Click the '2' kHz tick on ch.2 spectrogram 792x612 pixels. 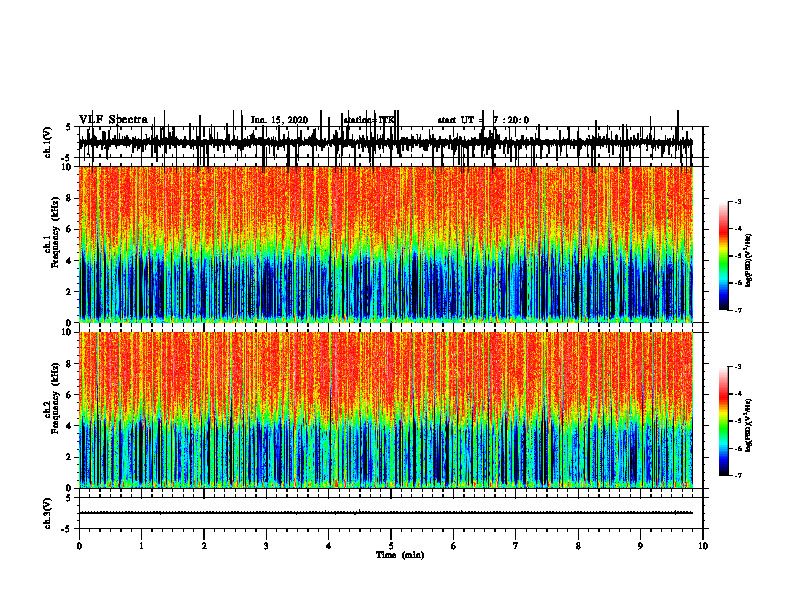pos(70,458)
